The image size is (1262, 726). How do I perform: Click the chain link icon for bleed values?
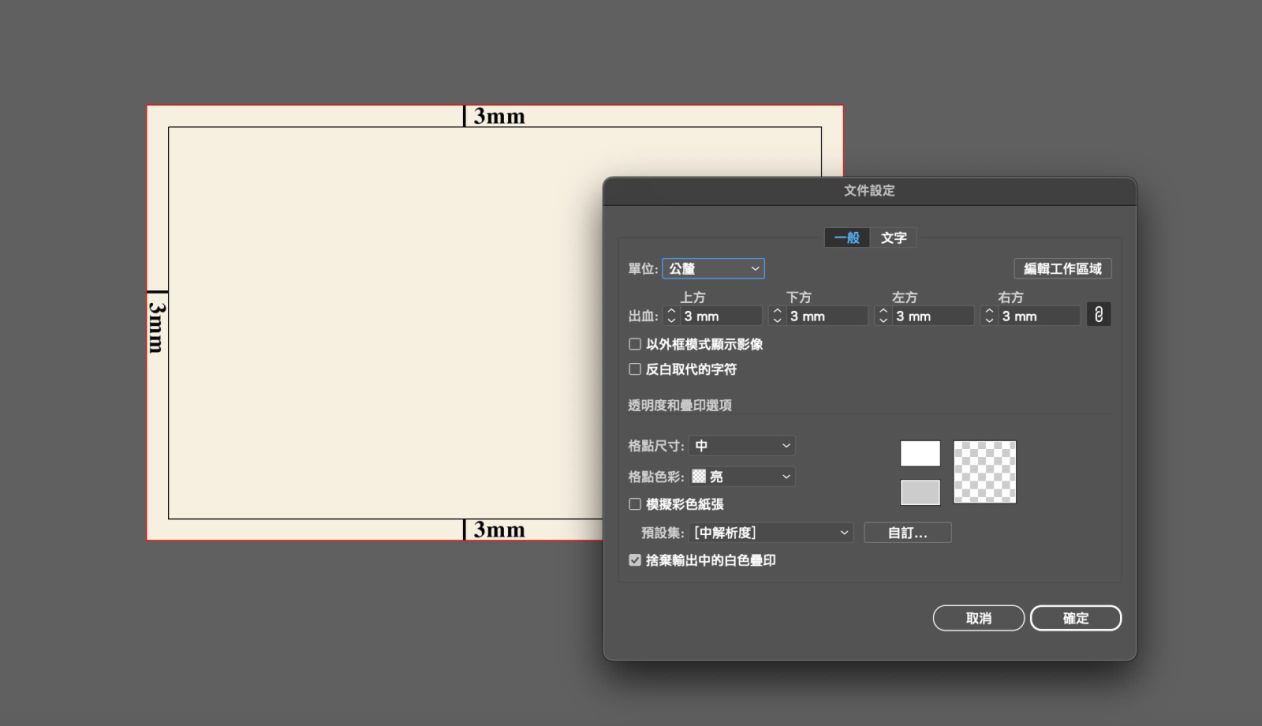click(1098, 315)
